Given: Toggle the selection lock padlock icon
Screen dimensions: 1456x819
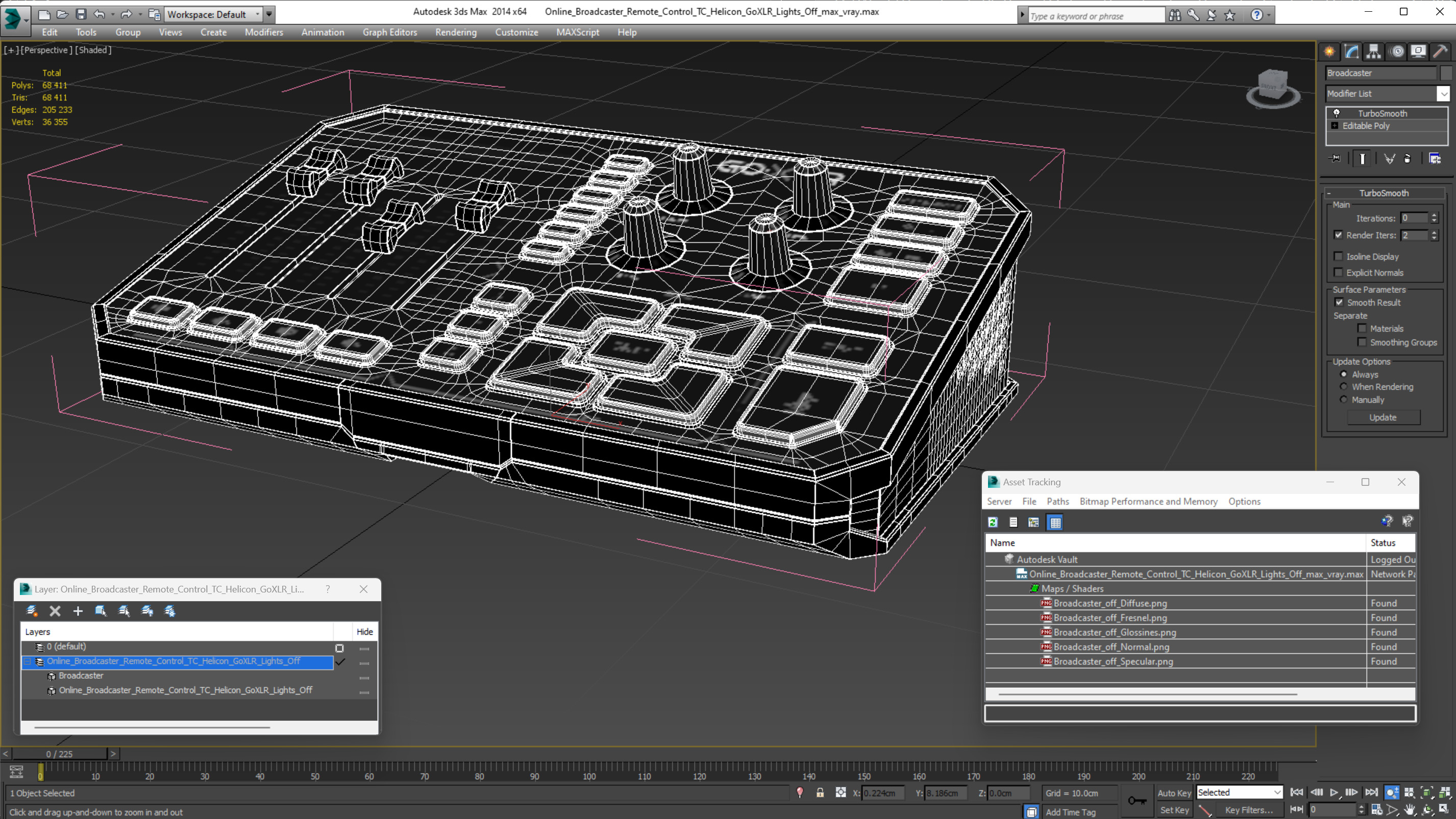Looking at the screenshot, I should [820, 792].
